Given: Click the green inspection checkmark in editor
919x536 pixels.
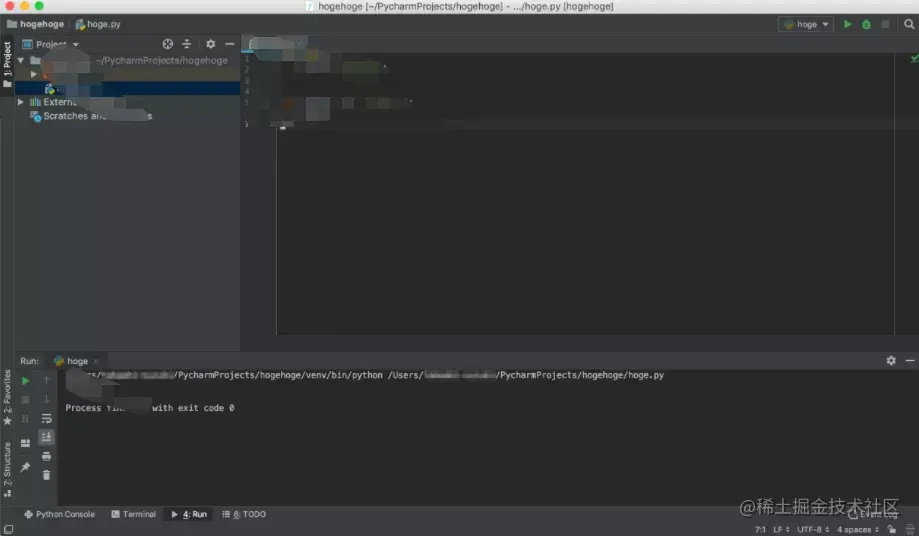Looking at the screenshot, I should click(914, 59).
